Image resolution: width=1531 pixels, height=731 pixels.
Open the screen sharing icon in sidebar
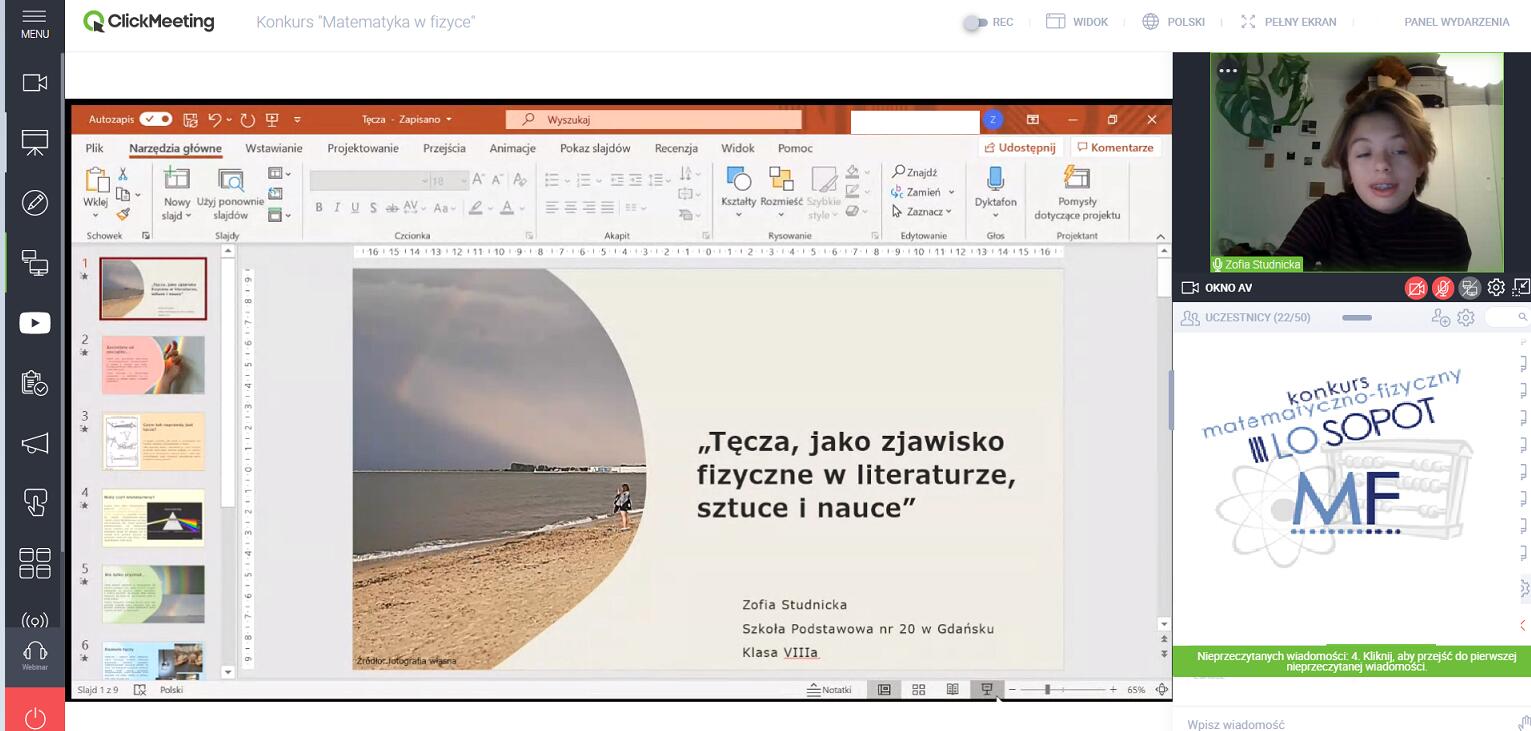tap(35, 263)
